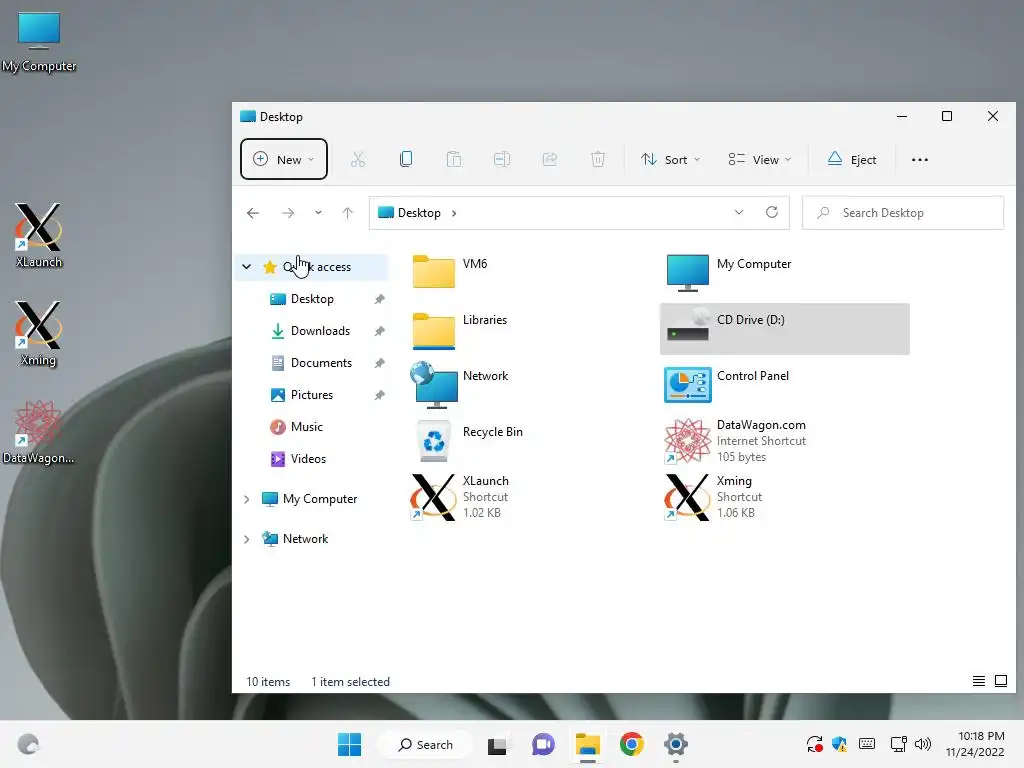Click the pin icon next to Downloads
The height and width of the screenshot is (768, 1024).
(379, 331)
